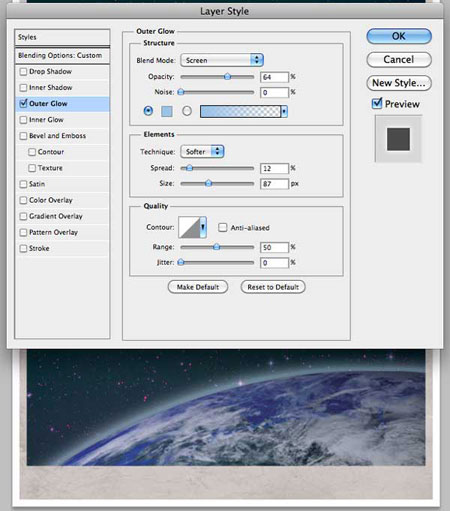Enable the Drop Shadow checkbox

pos(23,71)
